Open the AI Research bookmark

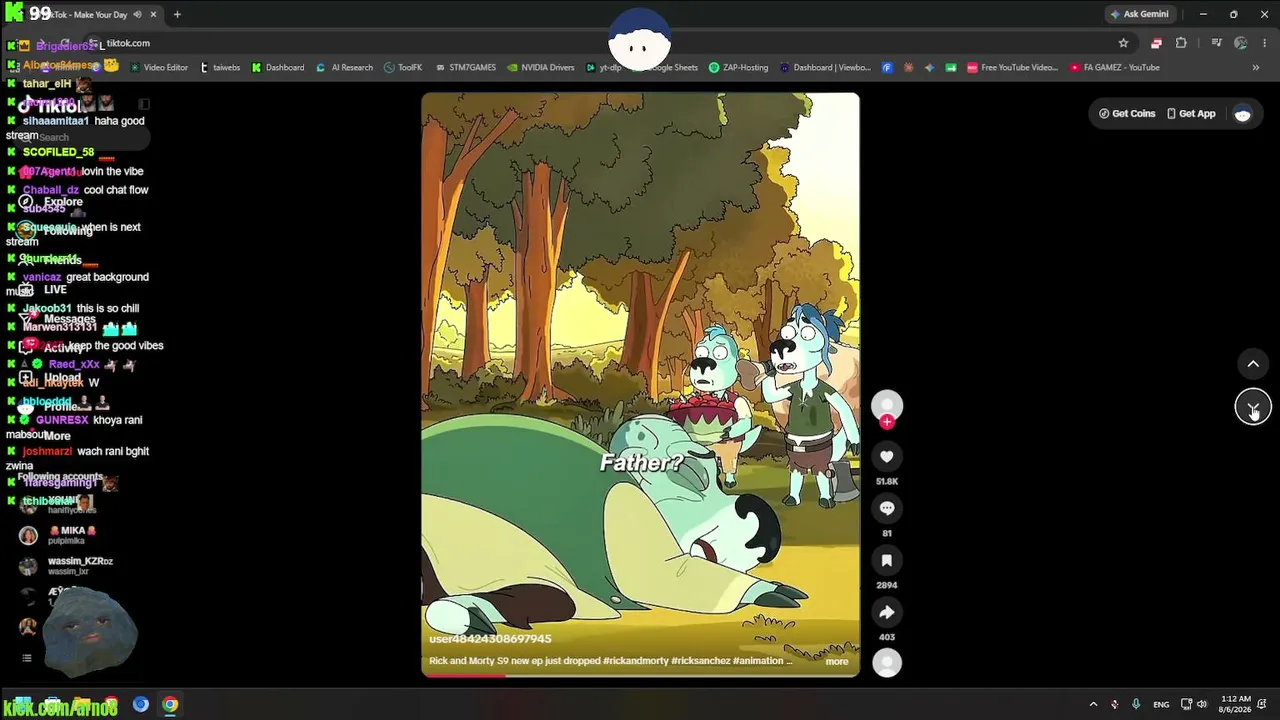point(344,68)
